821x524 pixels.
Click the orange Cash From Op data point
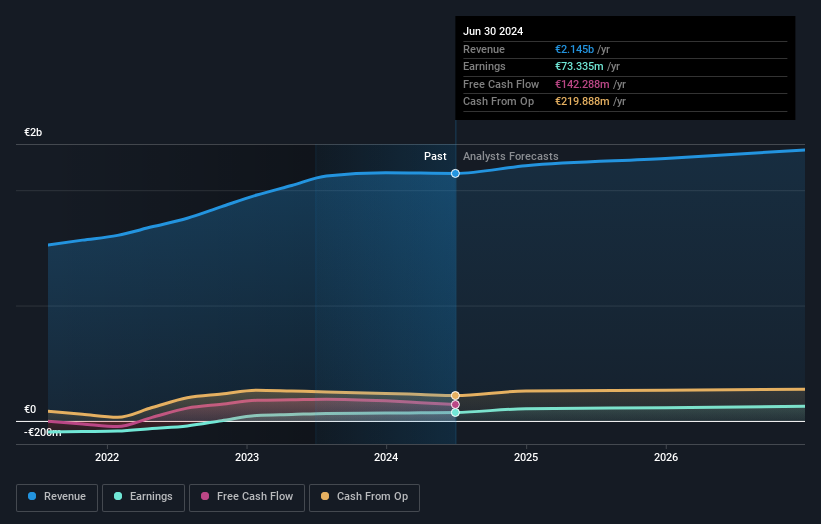(456, 395)
